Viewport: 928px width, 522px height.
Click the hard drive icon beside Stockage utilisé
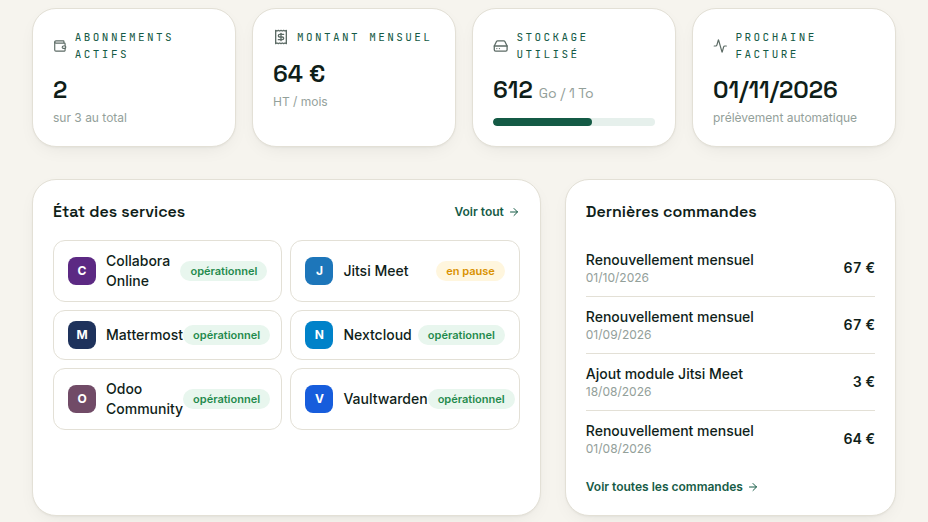point(500,46)
